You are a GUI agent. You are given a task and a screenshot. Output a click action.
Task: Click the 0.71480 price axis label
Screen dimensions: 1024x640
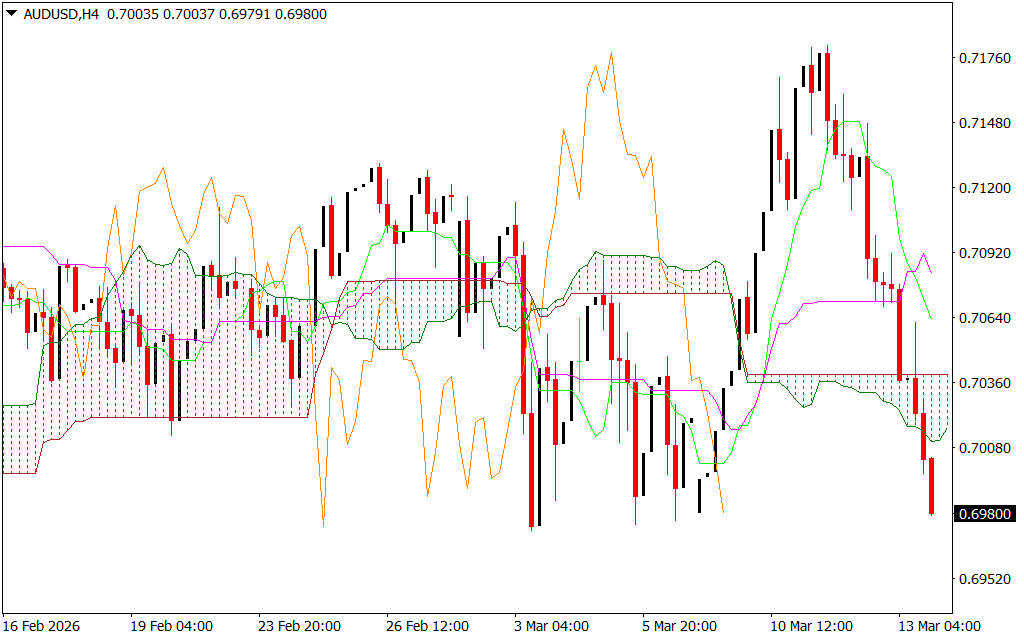(x=985, y=124)
